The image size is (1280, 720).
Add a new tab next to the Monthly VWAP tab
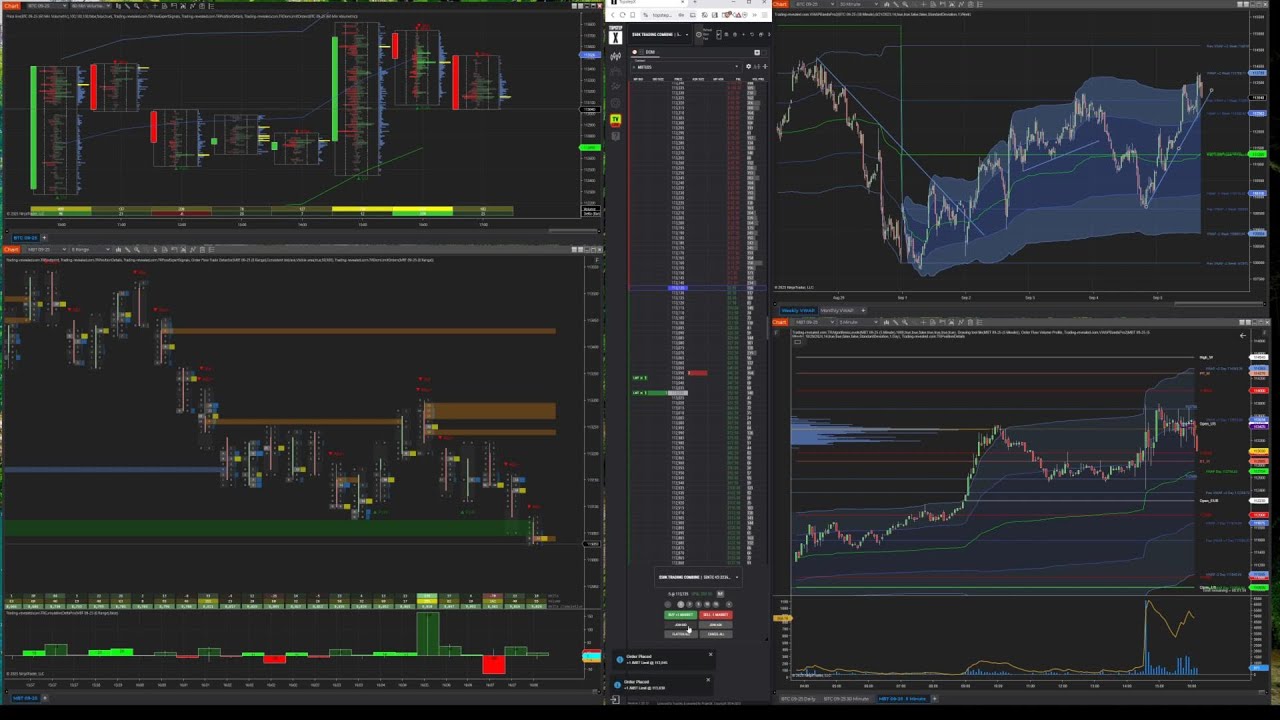[x=863, y=310]
